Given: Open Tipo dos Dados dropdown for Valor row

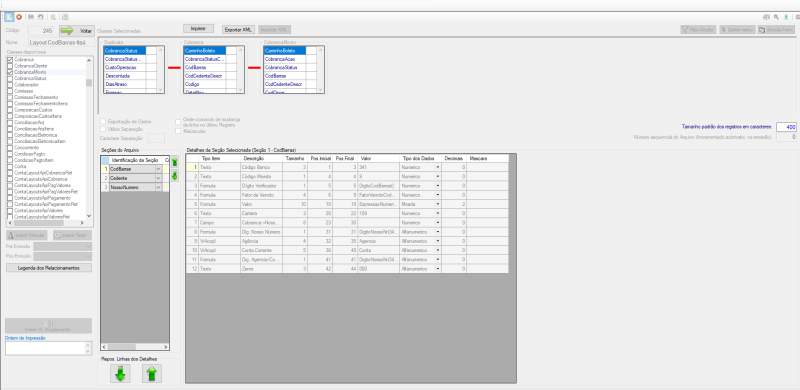Looking at the screenshot, I should [x=438, y=203].
